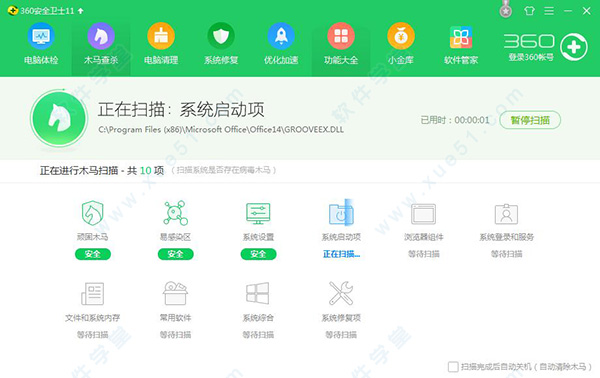Click the scanned file path GROOVEEX.DLL
The image size is (600, 378).
pos(221,130)
